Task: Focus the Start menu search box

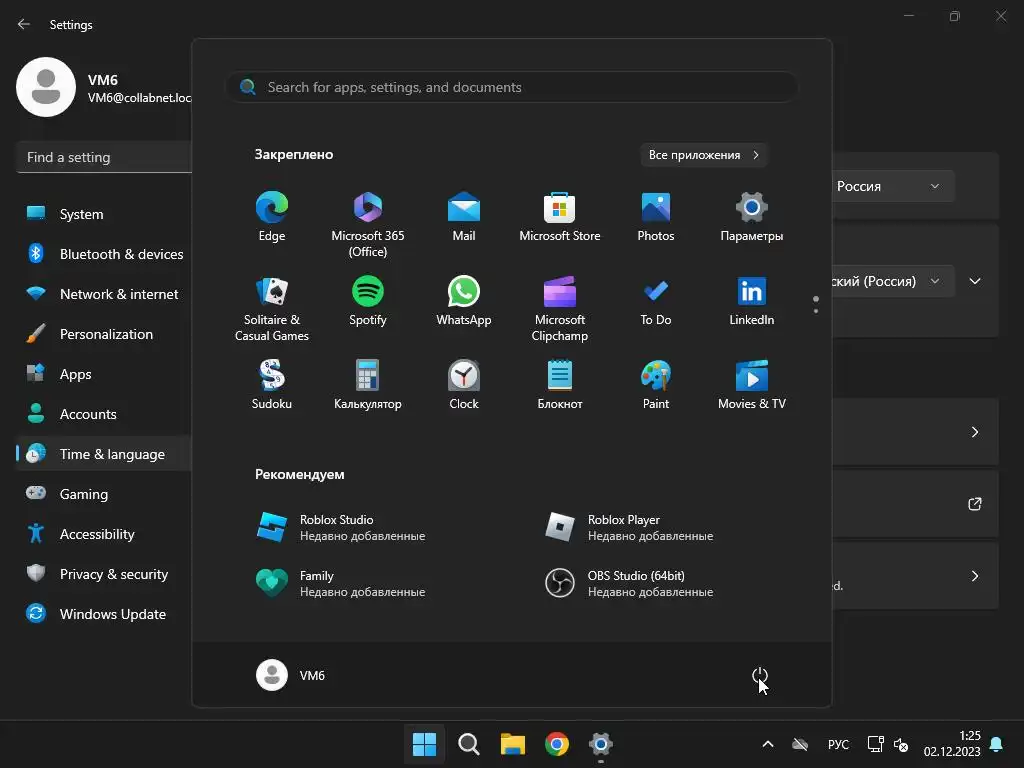Action: (511, 87)
